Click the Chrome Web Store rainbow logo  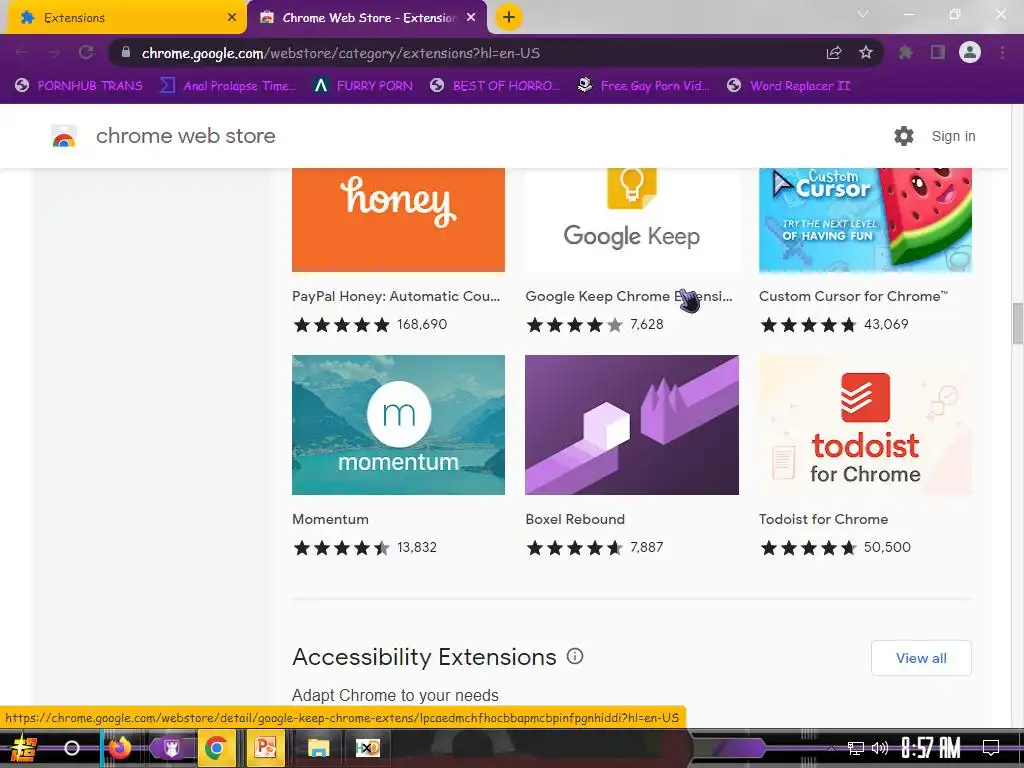[x=64, y=136]
